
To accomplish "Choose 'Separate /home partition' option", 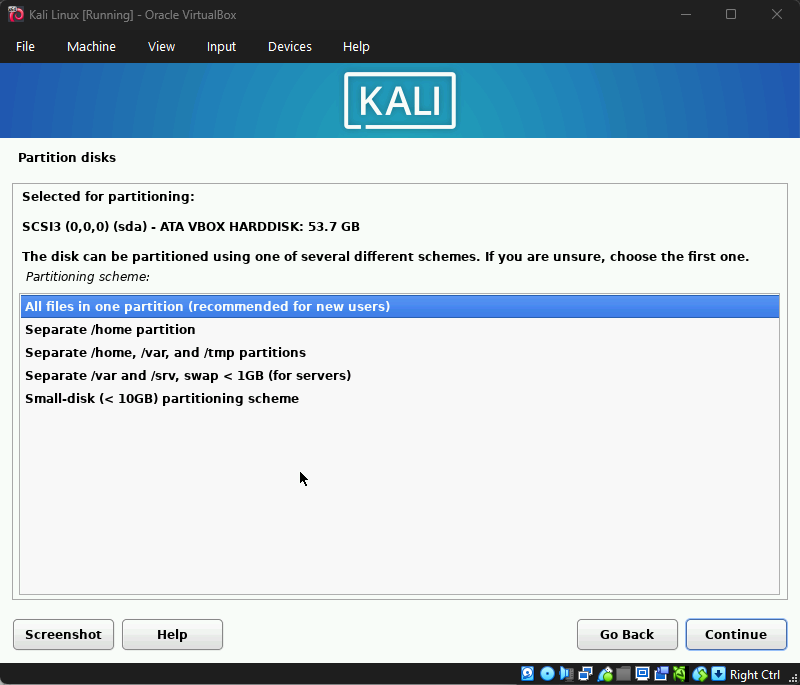I will pyautogui.click(x=110, y=329).
